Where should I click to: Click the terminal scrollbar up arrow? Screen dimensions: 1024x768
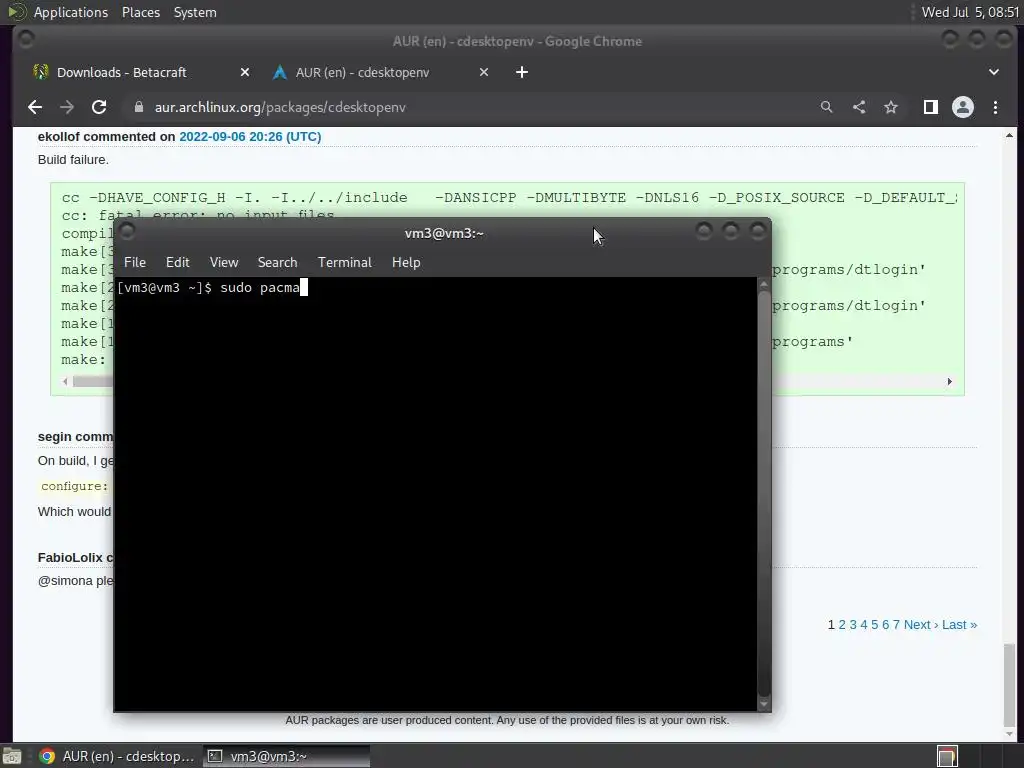(x=763, y=285)
